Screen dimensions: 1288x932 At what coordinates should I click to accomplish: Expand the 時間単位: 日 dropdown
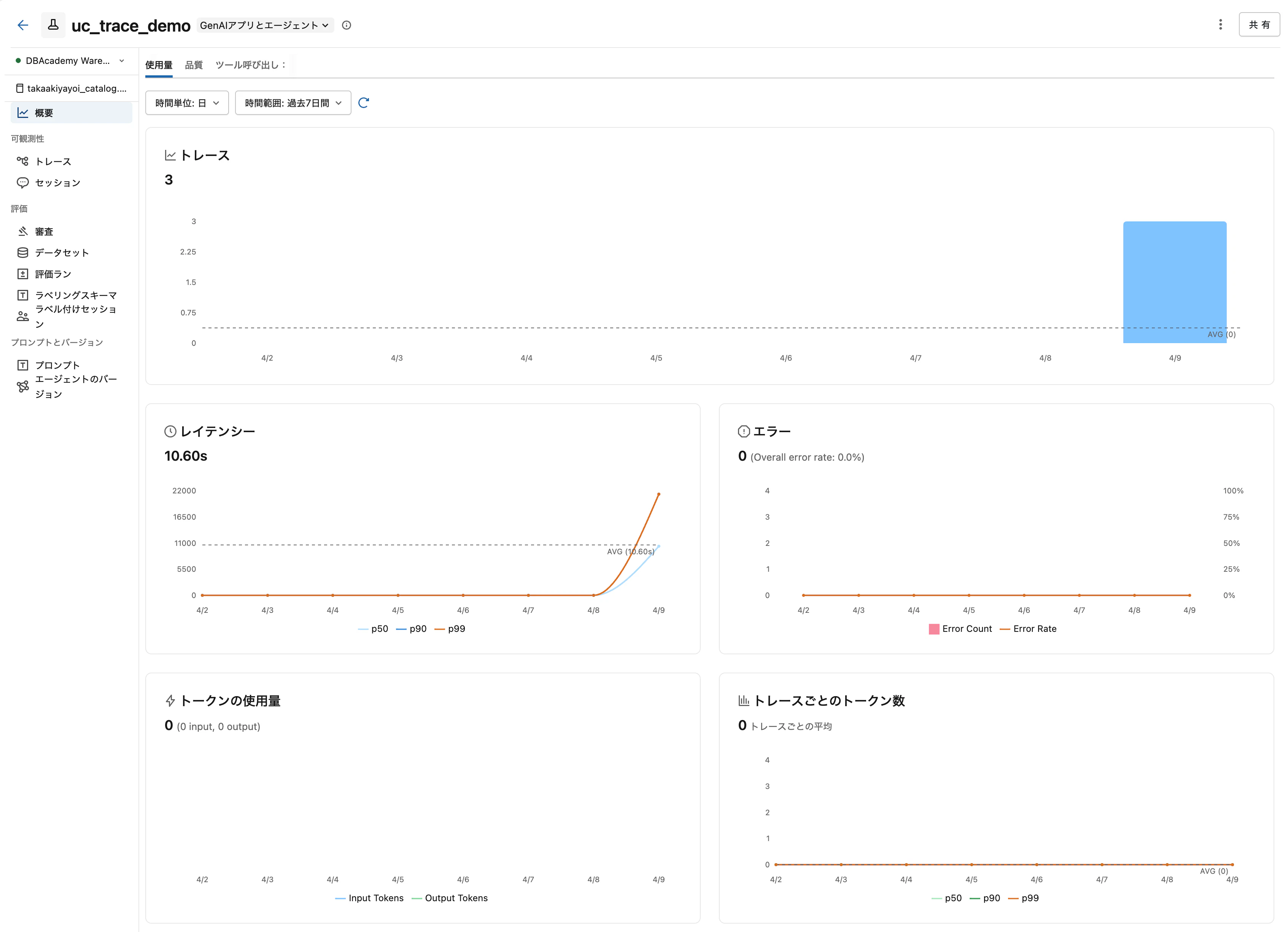(x=187, y=103)
